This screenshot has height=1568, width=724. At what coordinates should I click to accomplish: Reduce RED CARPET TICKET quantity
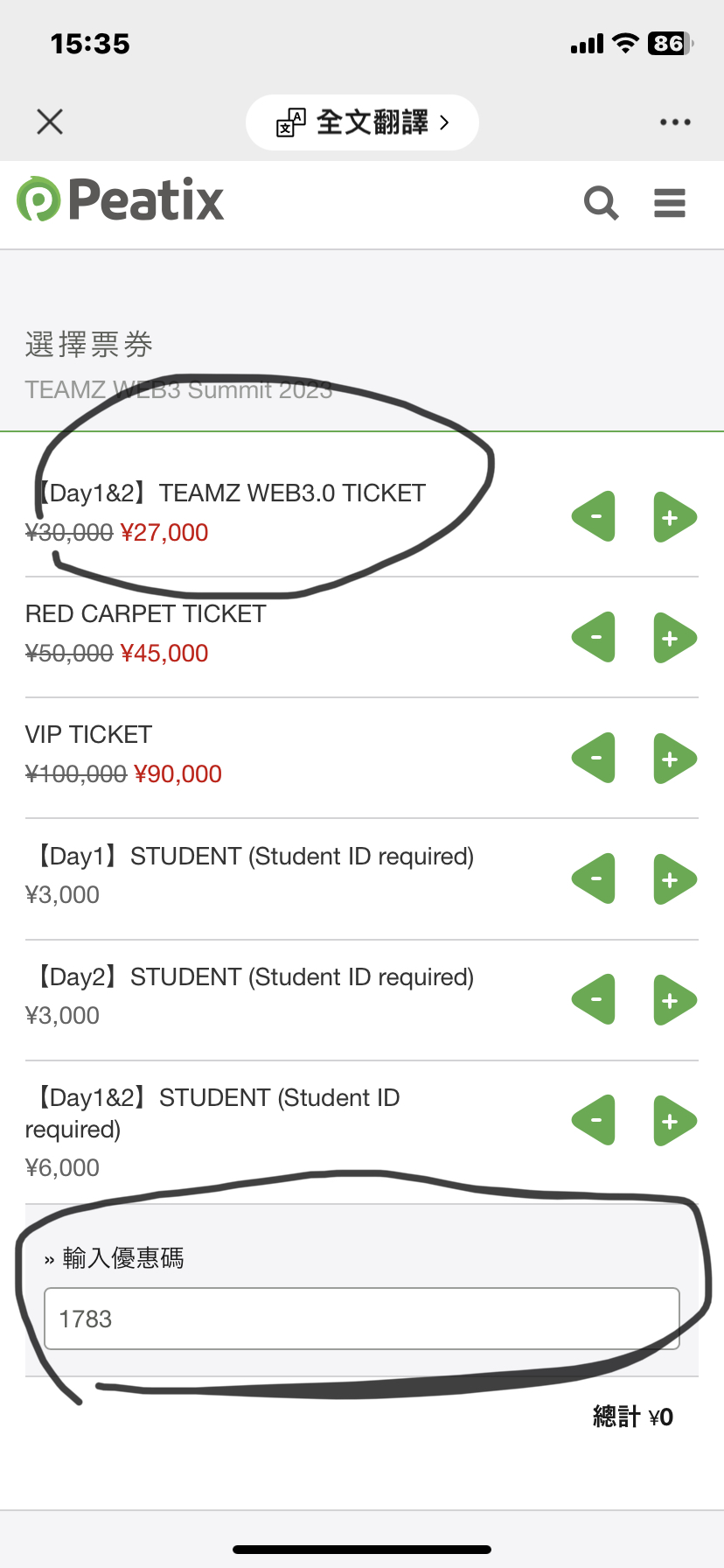click(x=594, y=638)
